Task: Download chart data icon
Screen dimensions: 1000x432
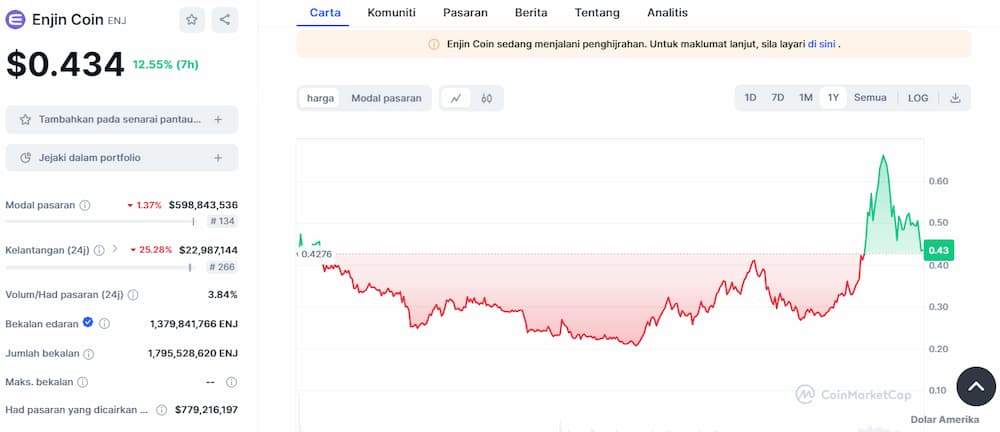Action: 955,98
